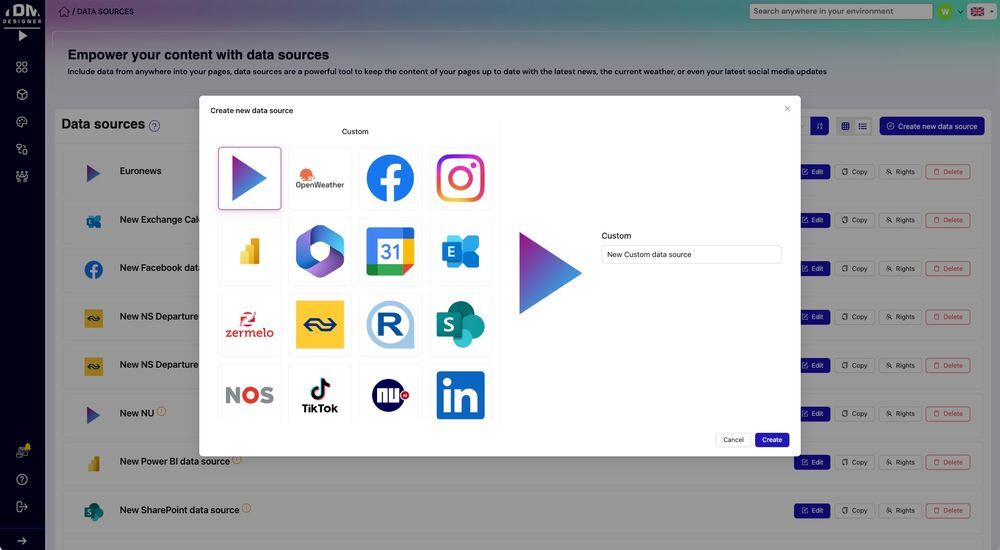Image resolution: width=1000 pixels, height=550 pixels.
Task: Click the logout sidebar icon
Action: pyautogui.click(x=22, y=507)
